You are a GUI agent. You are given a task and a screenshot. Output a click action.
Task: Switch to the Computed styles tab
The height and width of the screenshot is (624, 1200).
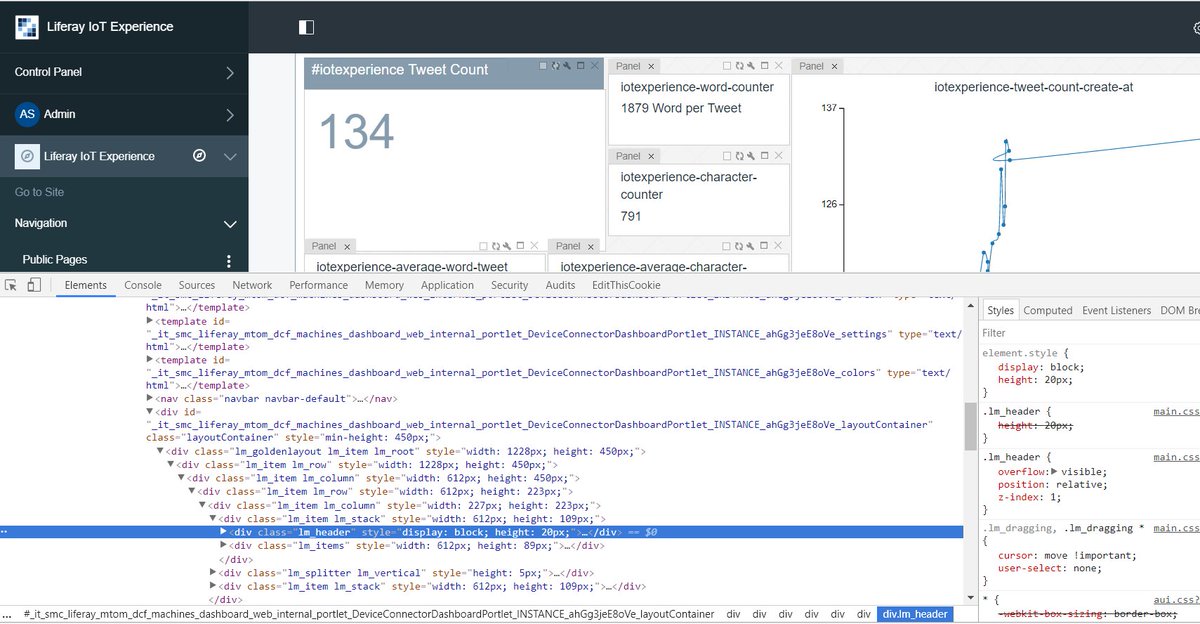(x=1048, y=310)
